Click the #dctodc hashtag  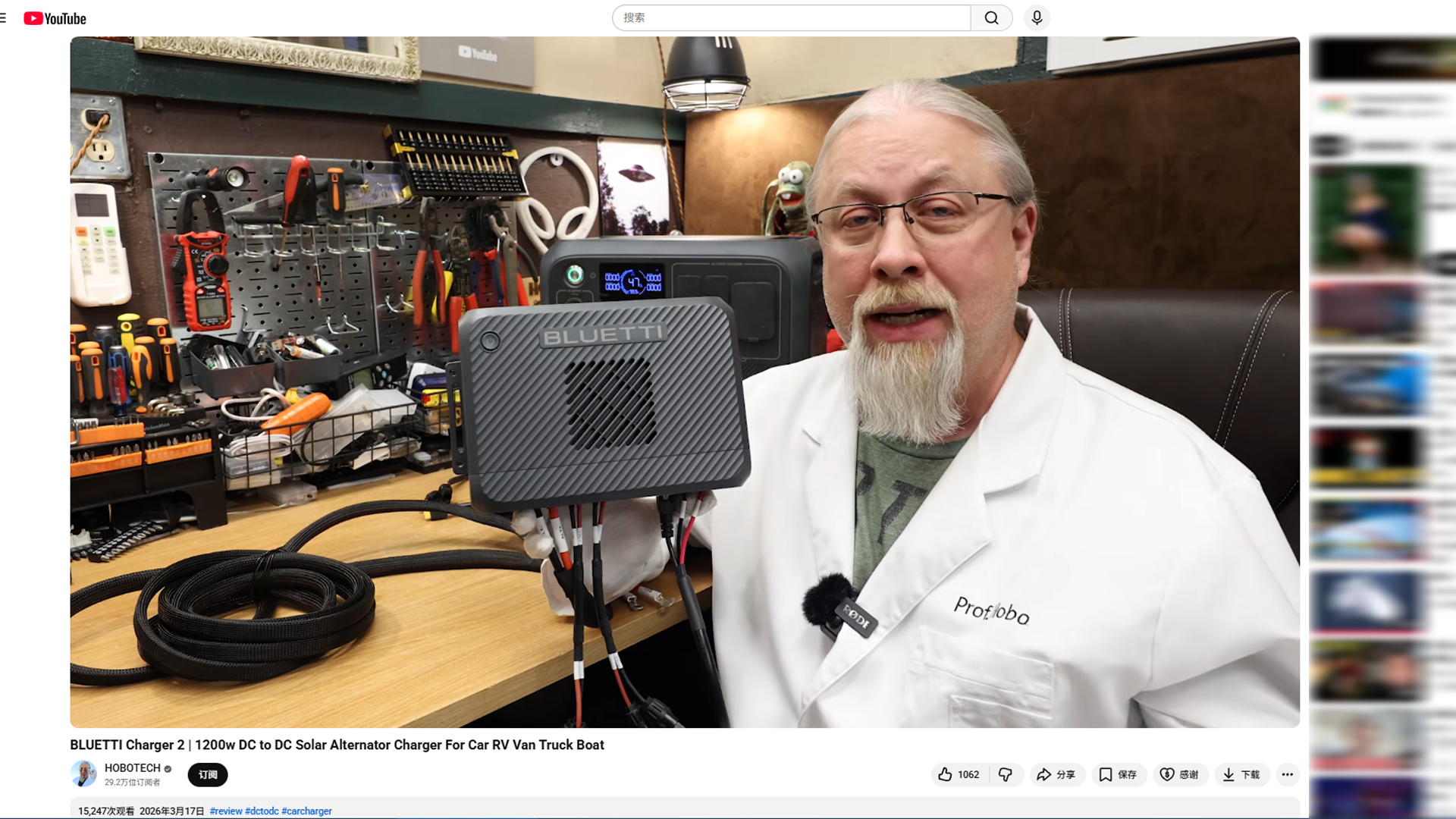point(262,811)
